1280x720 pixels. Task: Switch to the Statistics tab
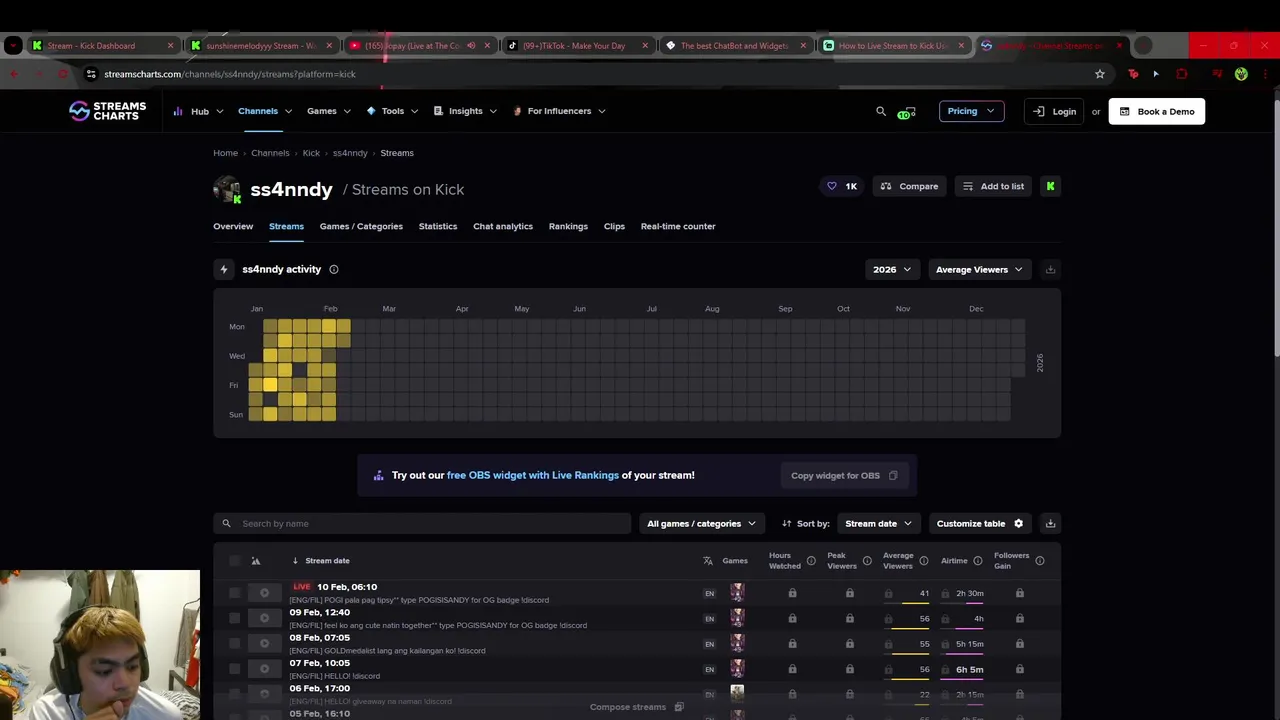click(x=438, y=226)
